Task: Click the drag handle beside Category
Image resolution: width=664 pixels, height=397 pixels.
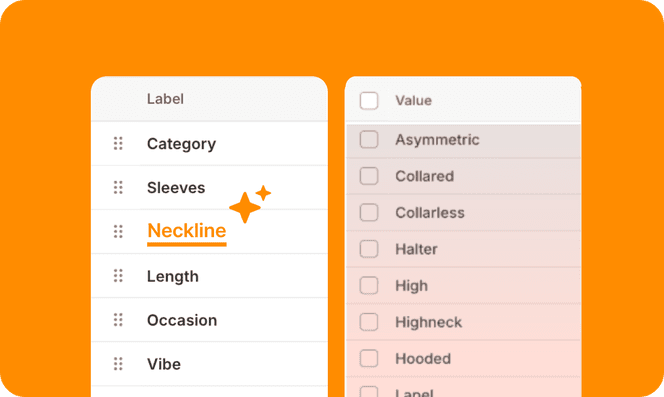Action: [118, 144]
